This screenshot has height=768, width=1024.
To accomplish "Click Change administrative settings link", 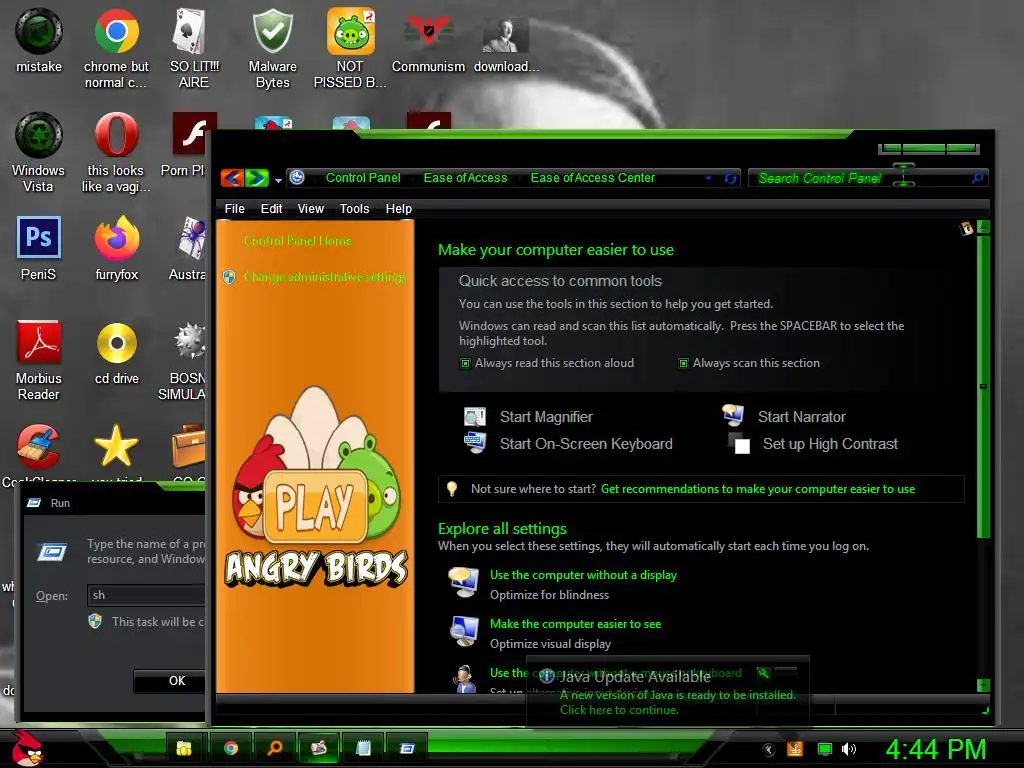I will click(325, 277).
